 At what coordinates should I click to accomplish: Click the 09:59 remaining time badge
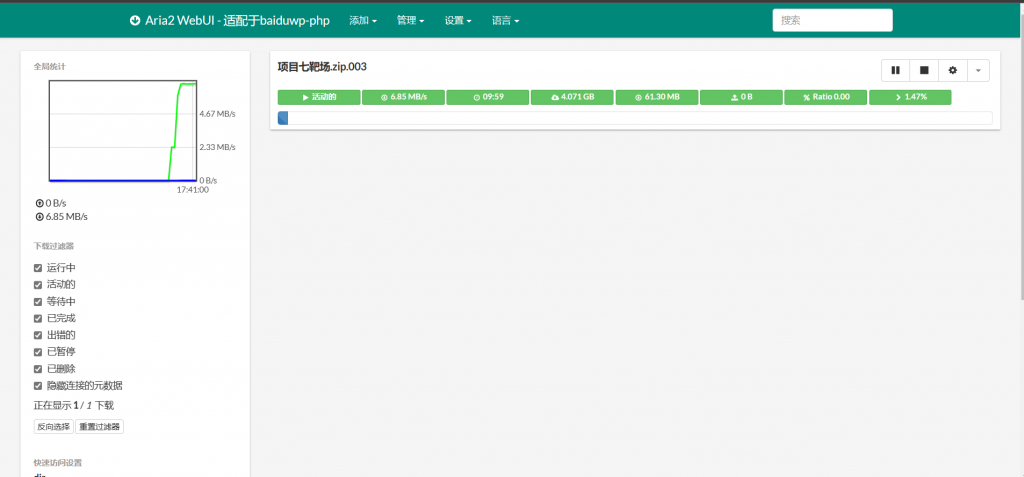pos(488,97)
